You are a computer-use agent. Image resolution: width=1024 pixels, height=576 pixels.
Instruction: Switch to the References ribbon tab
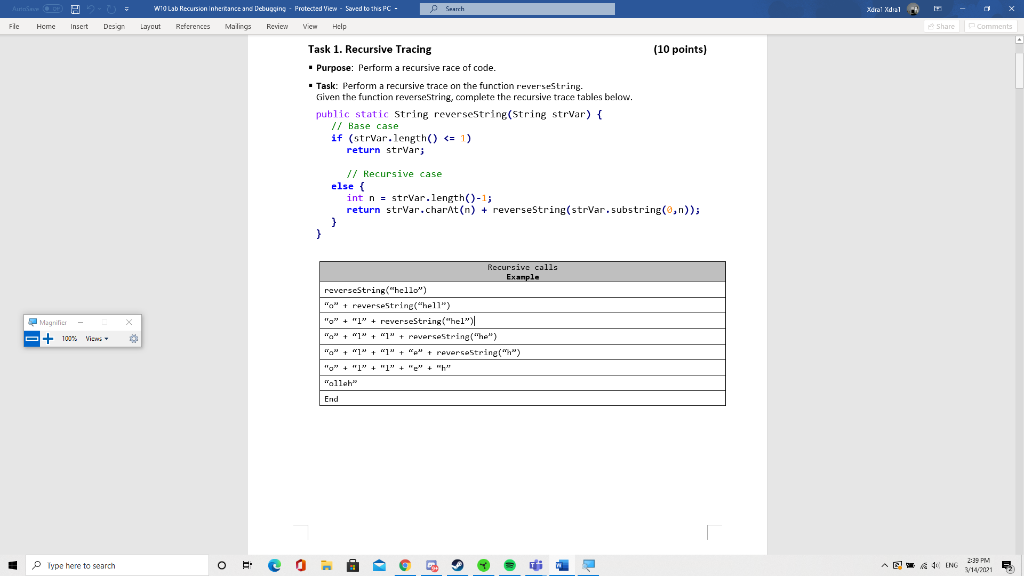[193, 27]
